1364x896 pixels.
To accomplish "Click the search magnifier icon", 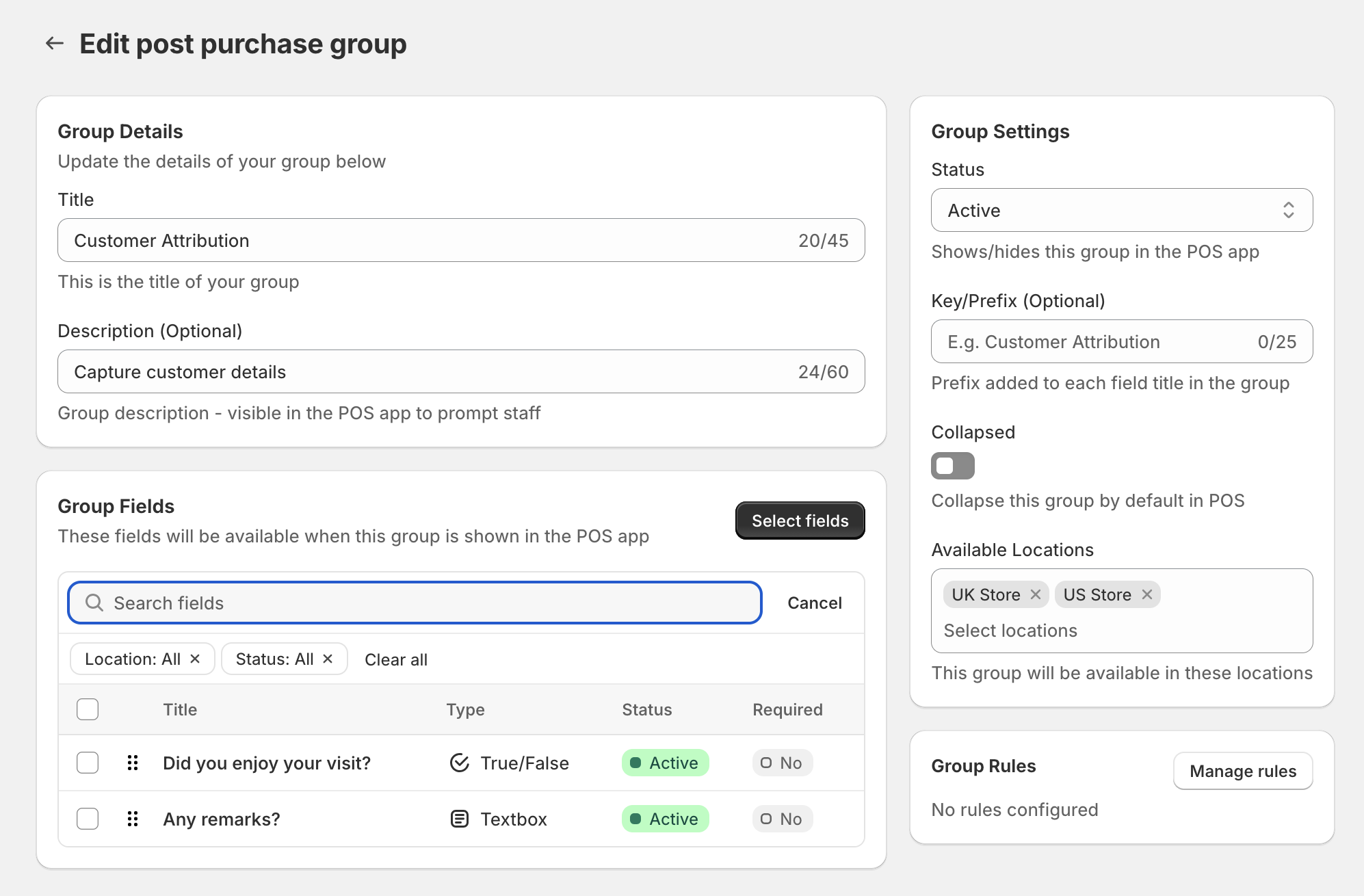I will (94, 603).
